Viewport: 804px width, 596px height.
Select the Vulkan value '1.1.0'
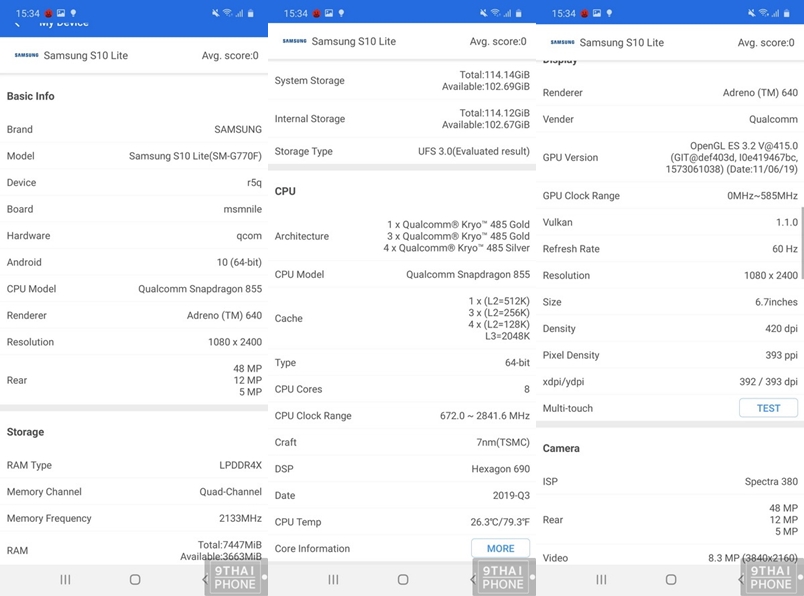787,223
